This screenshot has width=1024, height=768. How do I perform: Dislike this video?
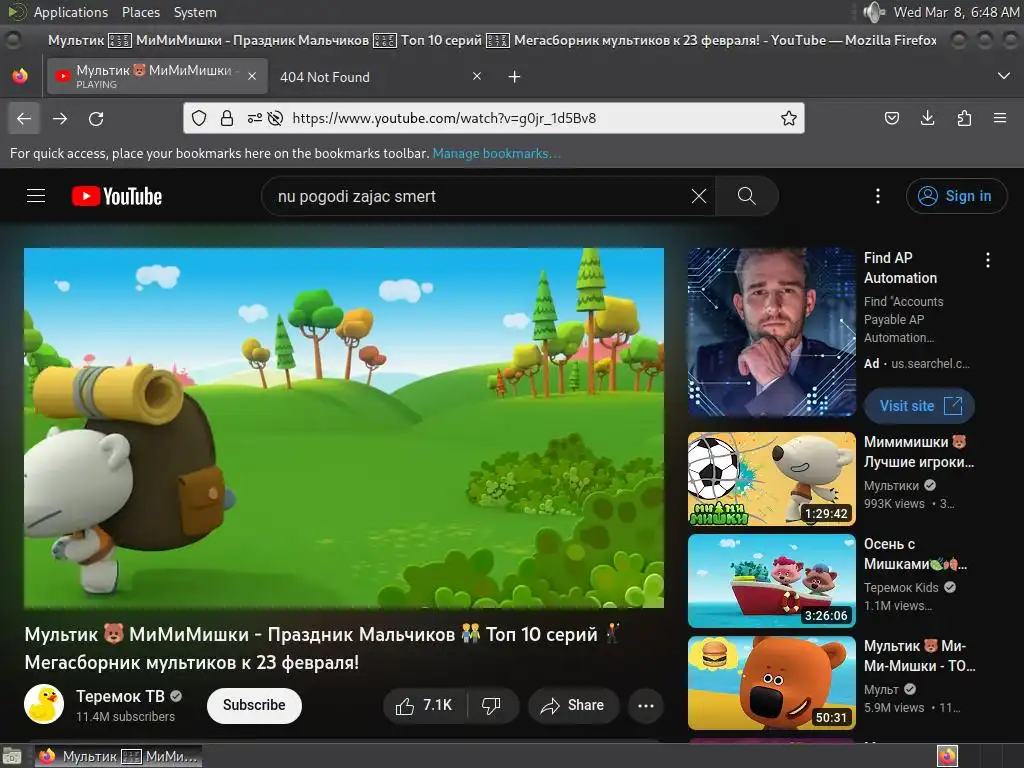point(492,705)
